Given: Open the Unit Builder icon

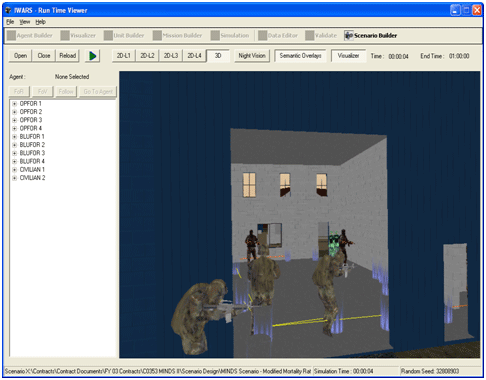Looking at the screenshot, I should coord(108,35).
